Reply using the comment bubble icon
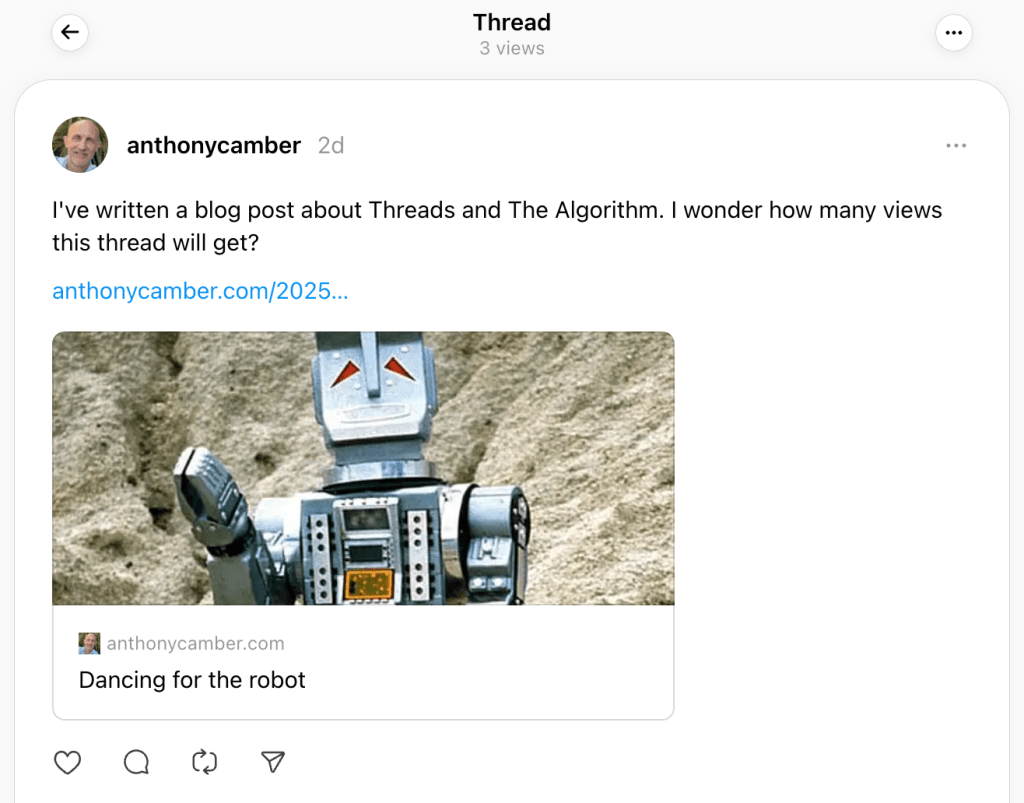The width and height of the screenshot is (1024, 803). coord(136,762)
